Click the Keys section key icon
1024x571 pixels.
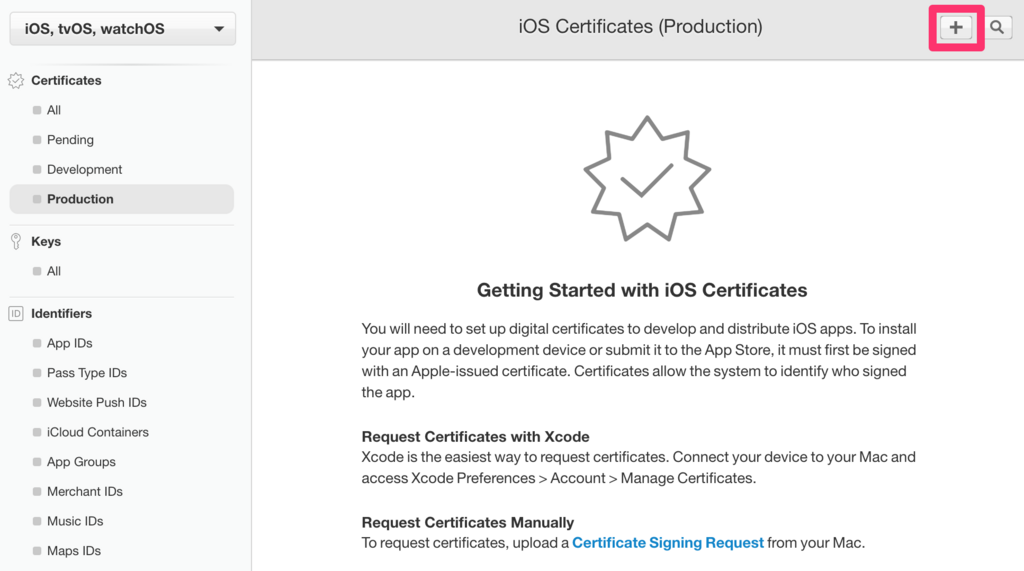[16, 241]
